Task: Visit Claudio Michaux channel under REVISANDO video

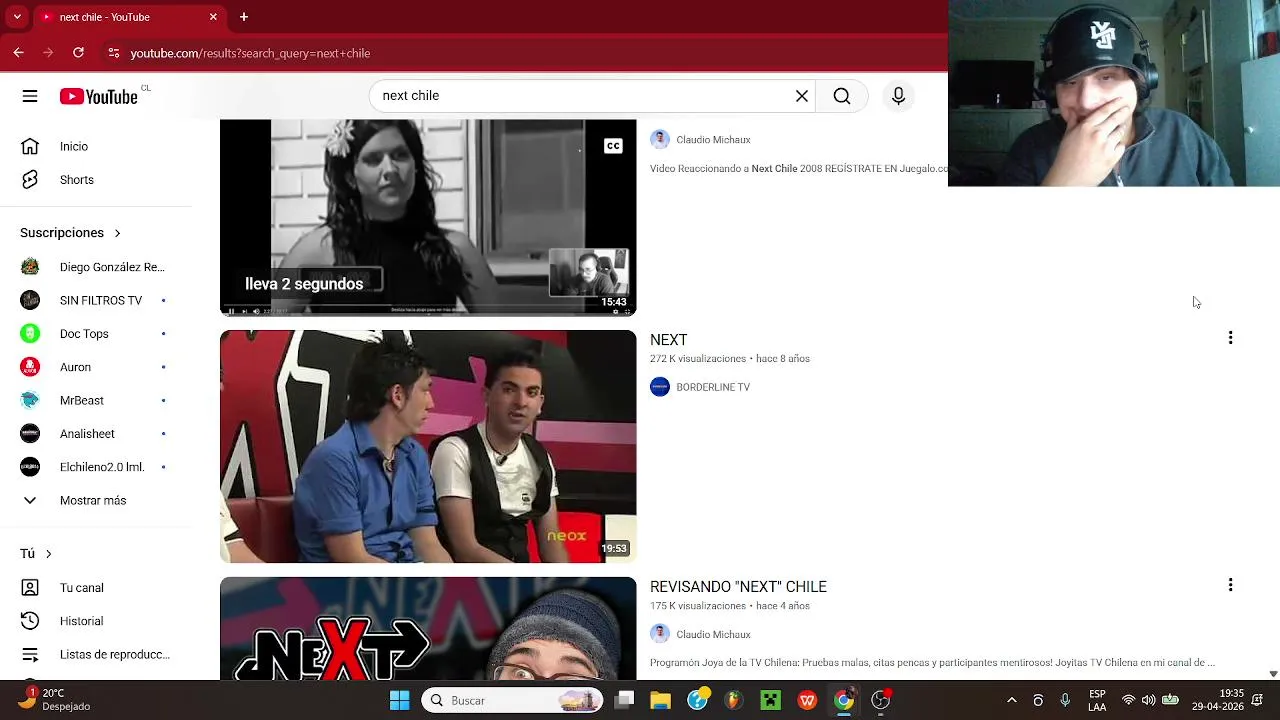Action: 712,634
